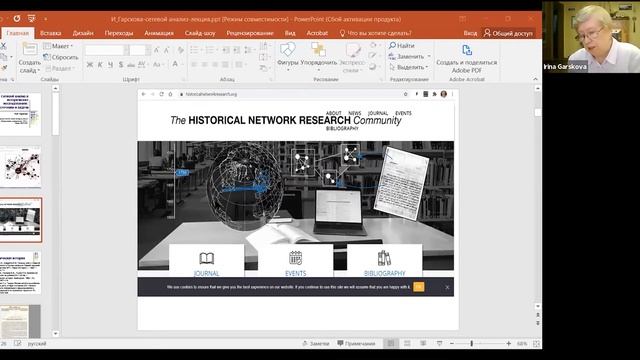Image resolution: width=640 pixels, height=360 pixels.
Task: Open Заменить (replace) dropdown
Action: click(x=409, y=56)
